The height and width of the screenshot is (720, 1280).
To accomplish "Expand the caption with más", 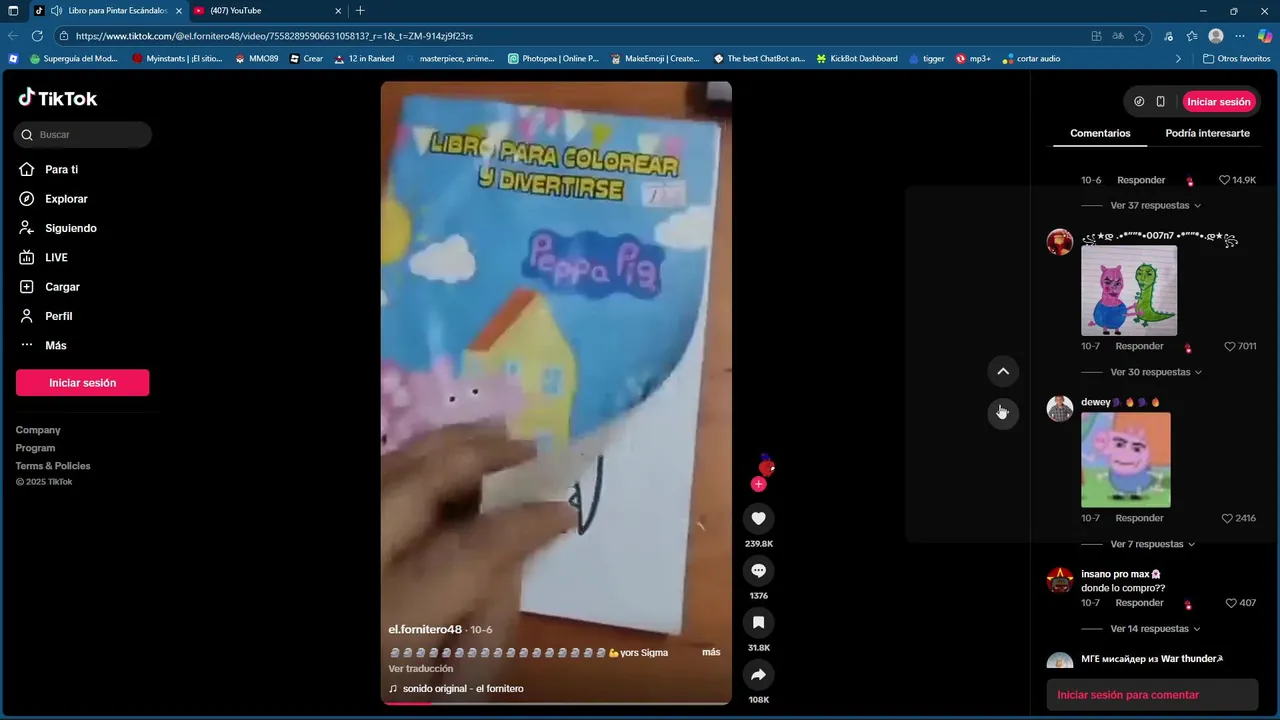I will coord(711,652).
